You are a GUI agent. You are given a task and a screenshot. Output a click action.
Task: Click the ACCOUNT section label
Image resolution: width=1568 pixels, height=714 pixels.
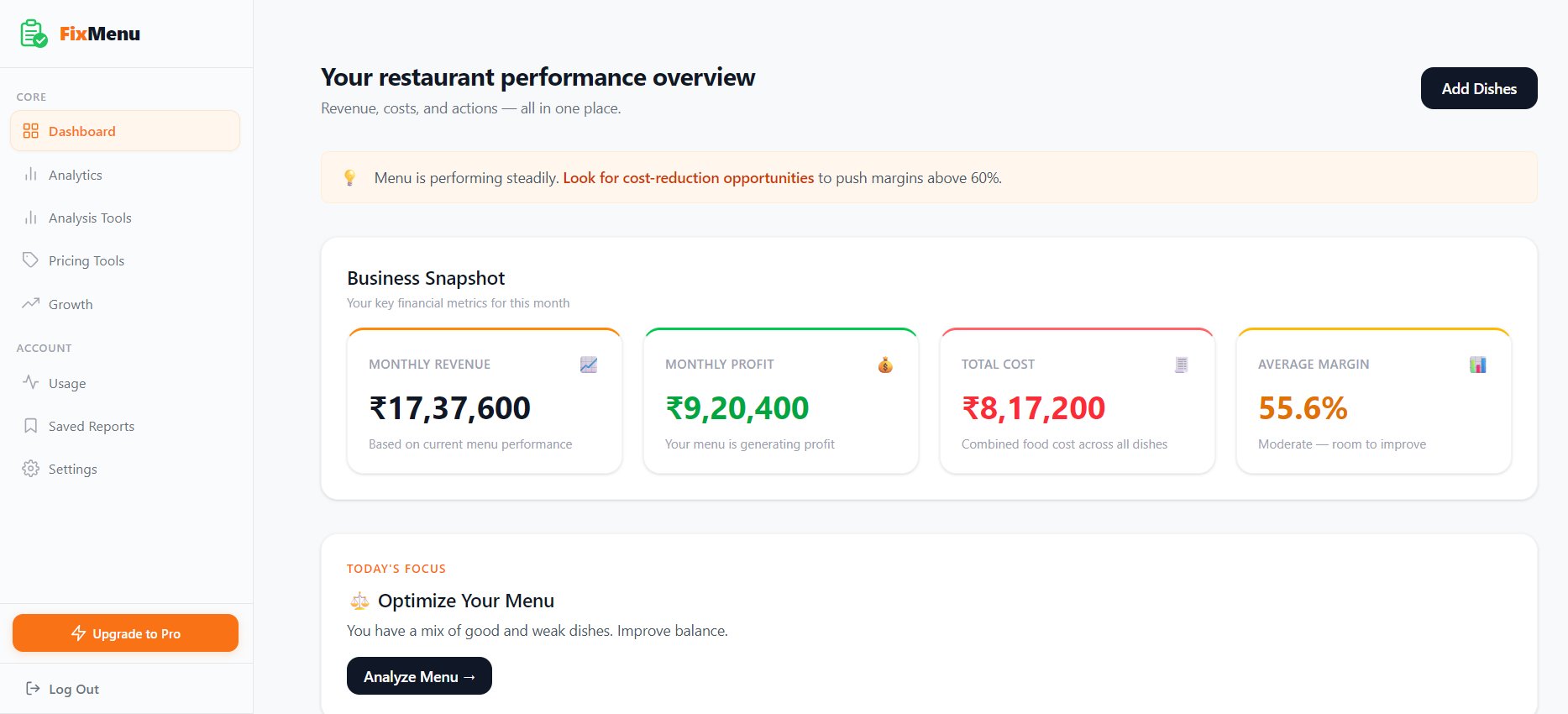point(45,349)
